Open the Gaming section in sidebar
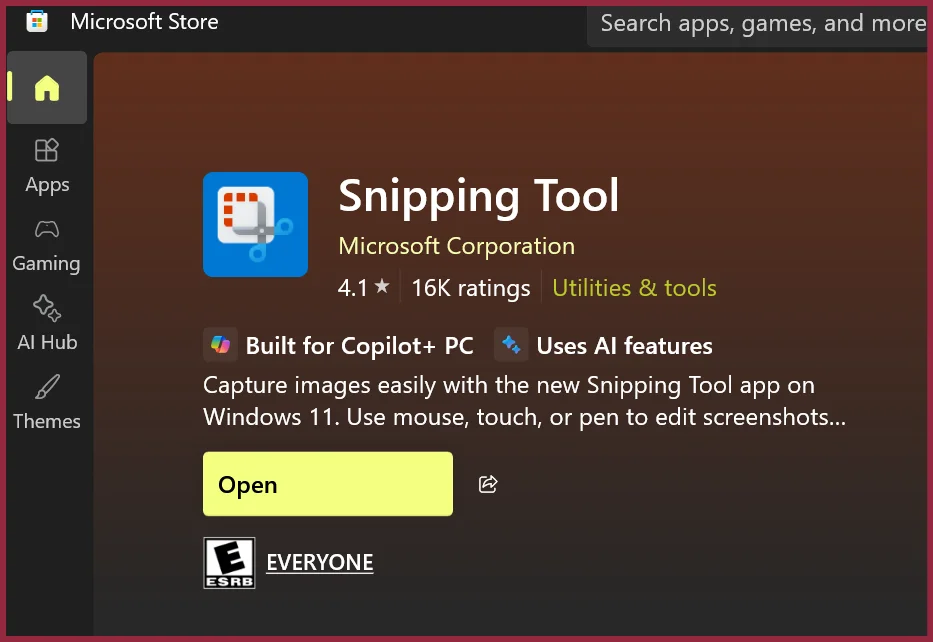 tap(46, 245)
